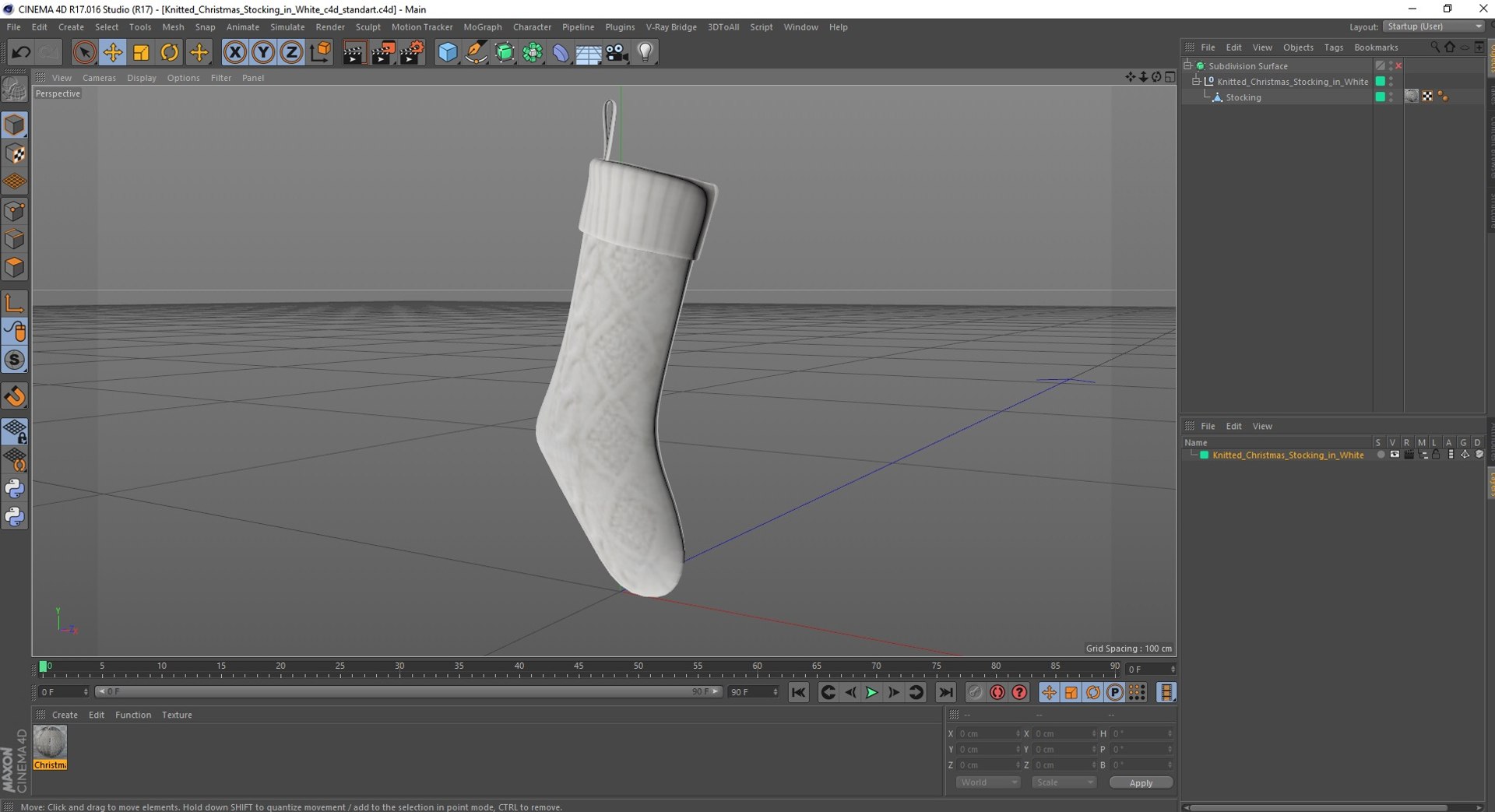
Task: Click the Coordinate System icon
Action: coord(320,53)
